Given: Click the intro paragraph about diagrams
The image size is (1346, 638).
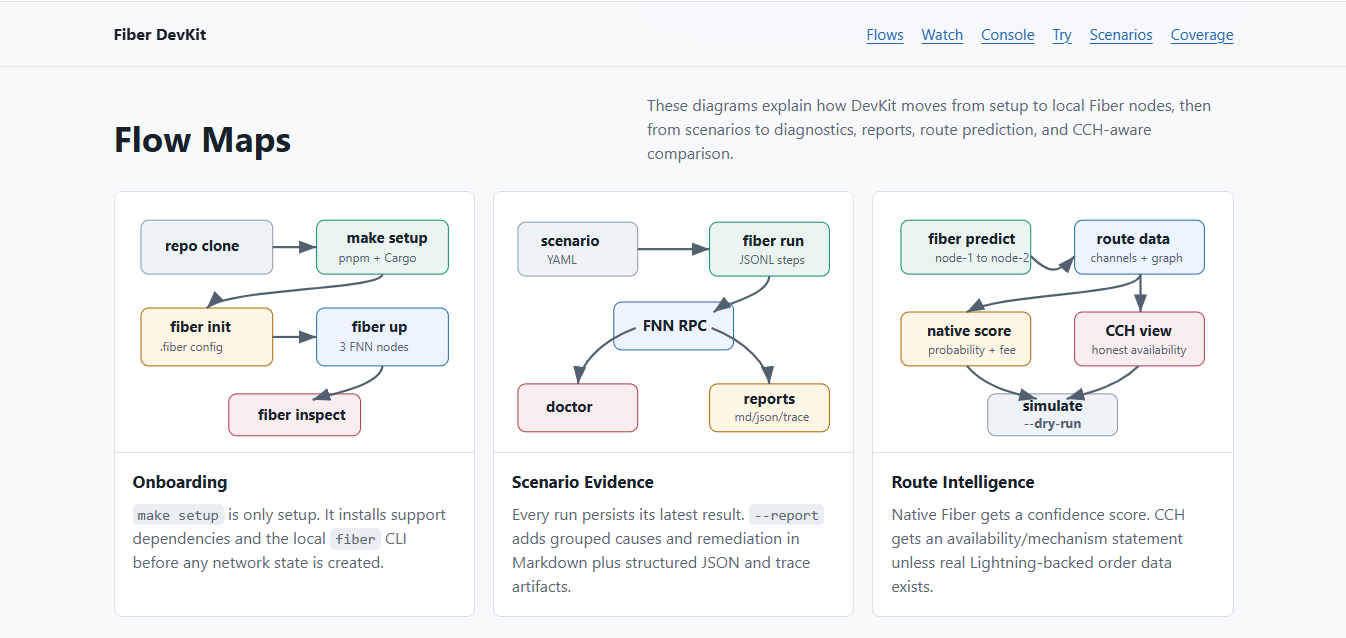Looking at the screenshot, I should click(929, 130).
